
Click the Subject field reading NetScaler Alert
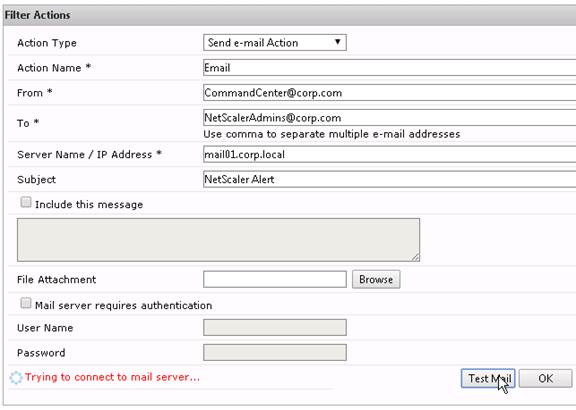pyautogui.click(x=389, y=179)
